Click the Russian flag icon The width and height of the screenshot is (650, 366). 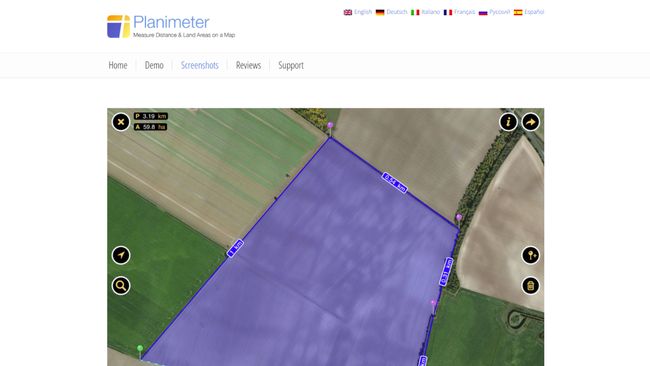click(483, 12)
